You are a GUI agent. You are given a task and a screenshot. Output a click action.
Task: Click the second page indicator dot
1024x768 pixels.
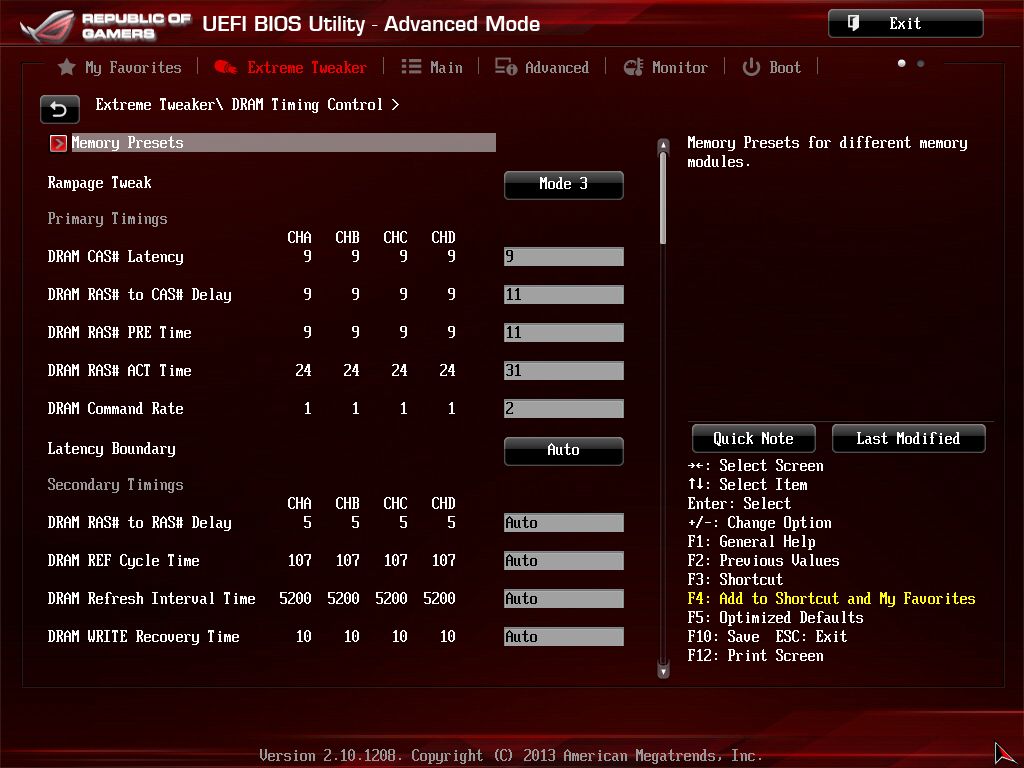920,63
